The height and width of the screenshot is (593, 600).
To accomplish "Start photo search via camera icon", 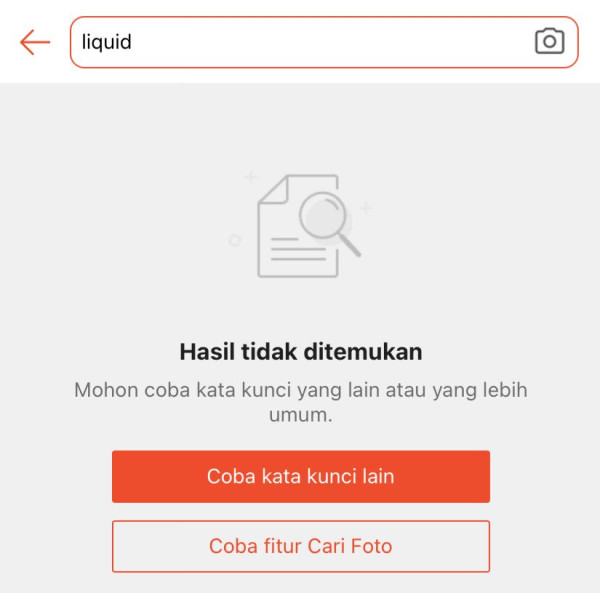I will [549, 41].
